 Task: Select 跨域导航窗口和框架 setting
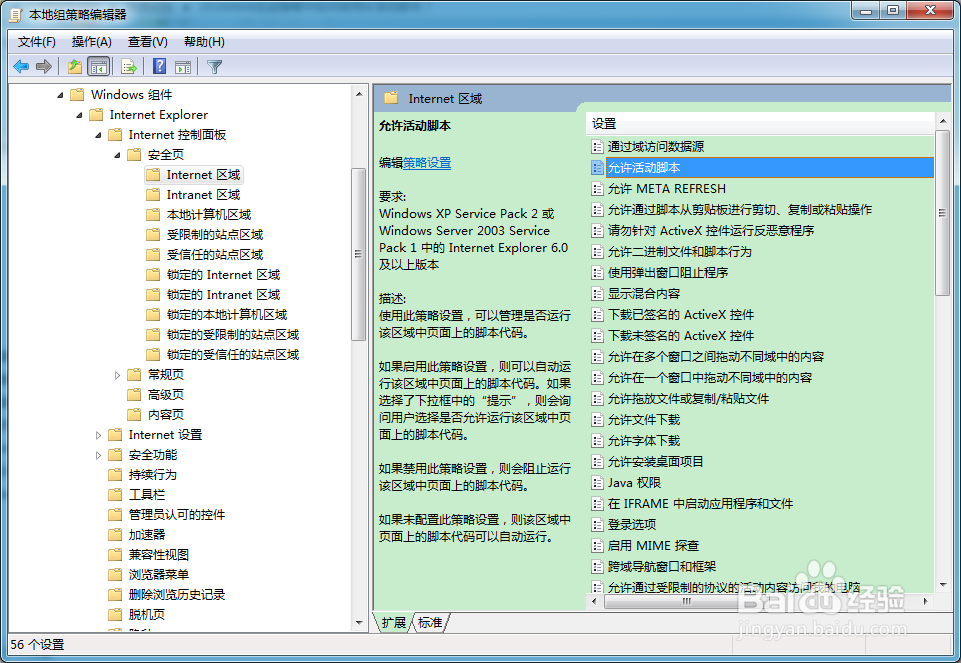tap(661, 567)
